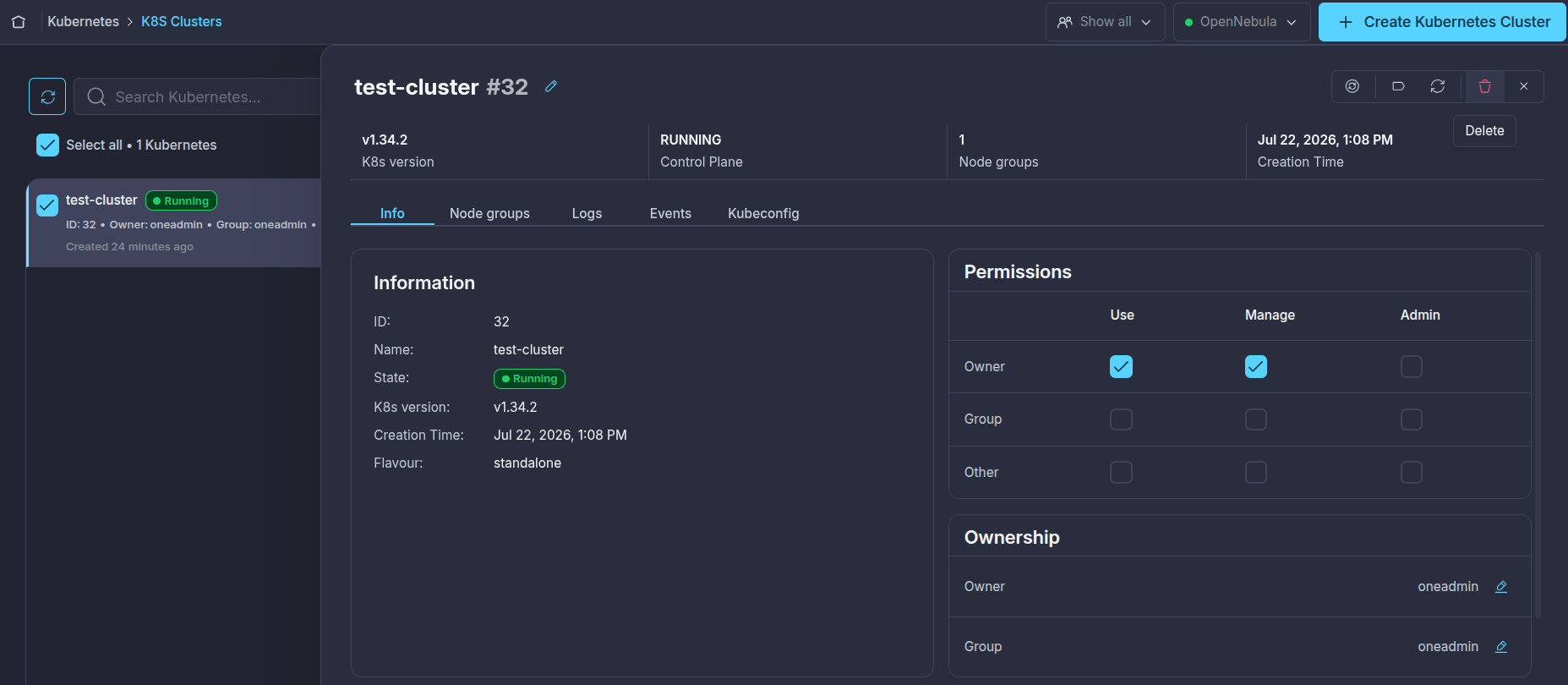
Task: Click the standalone Flavour value
Action: point(527,463)
